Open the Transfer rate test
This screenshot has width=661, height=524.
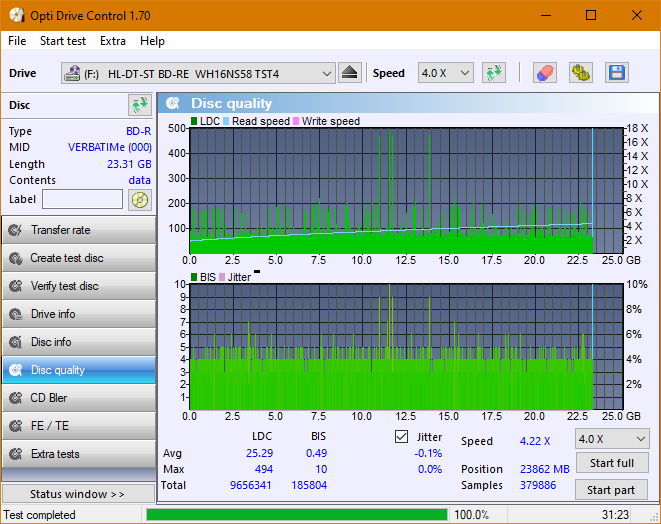point(79,230)
